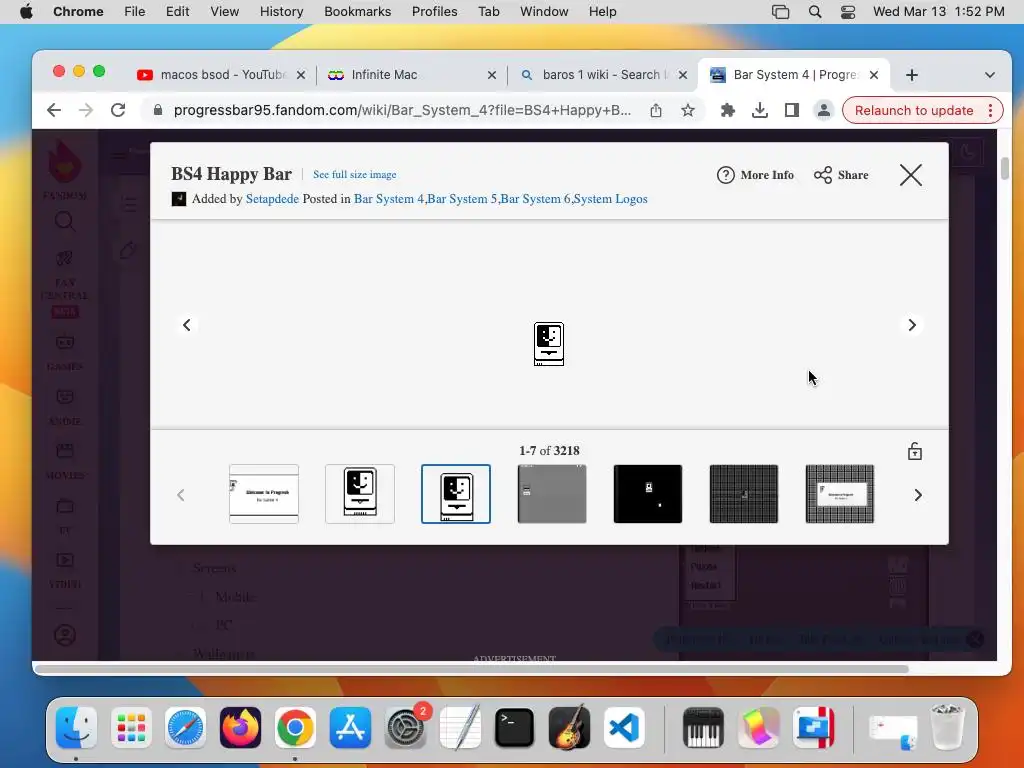This screenshot has width=1024, height=768.
Task: Open Stage Manager menu bar icon
Action: click(780, 12)
